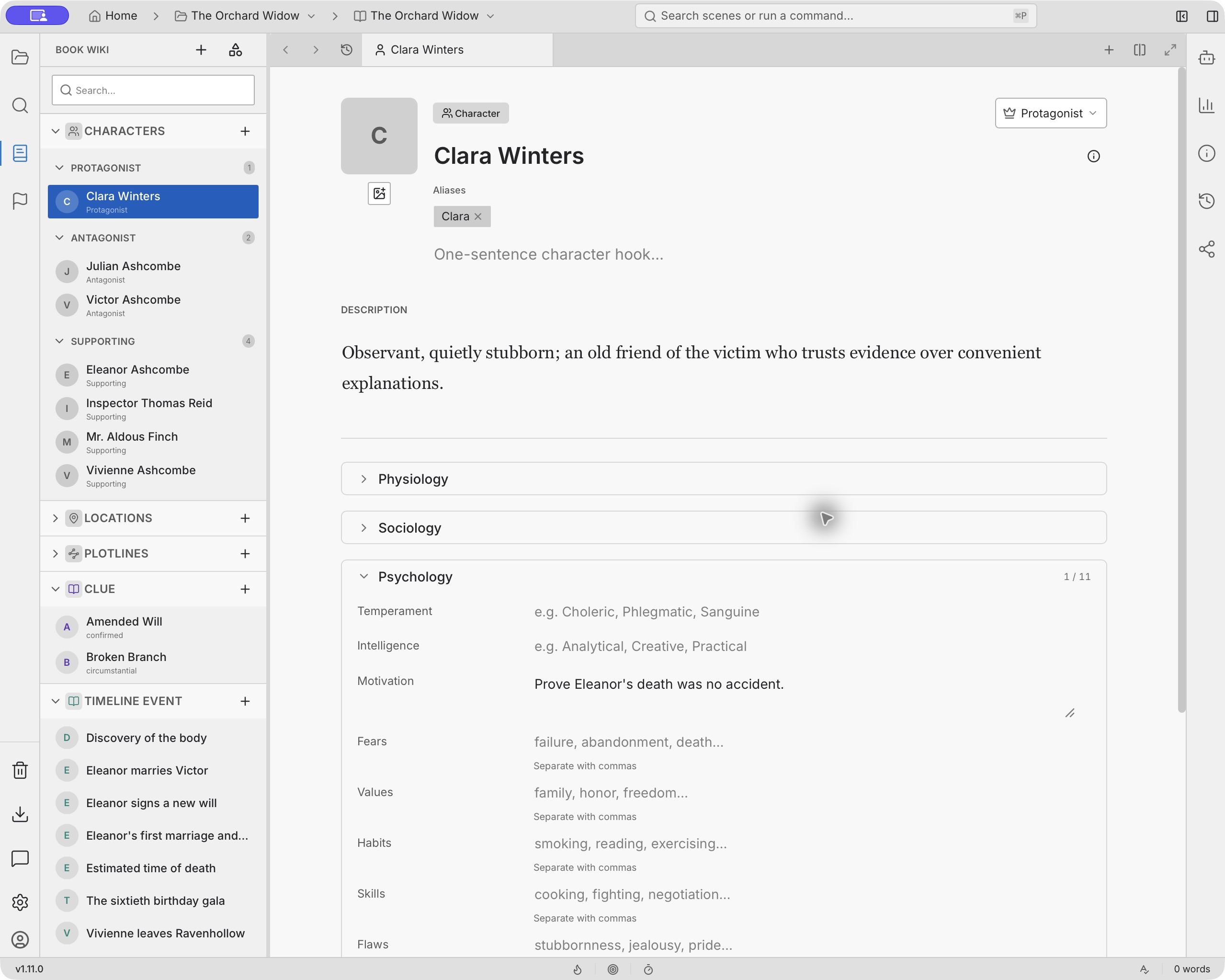Select the Clara Winters tab
Image resolution: width=1225 pixels, height=980 pixels.
(x=457, y=50)
